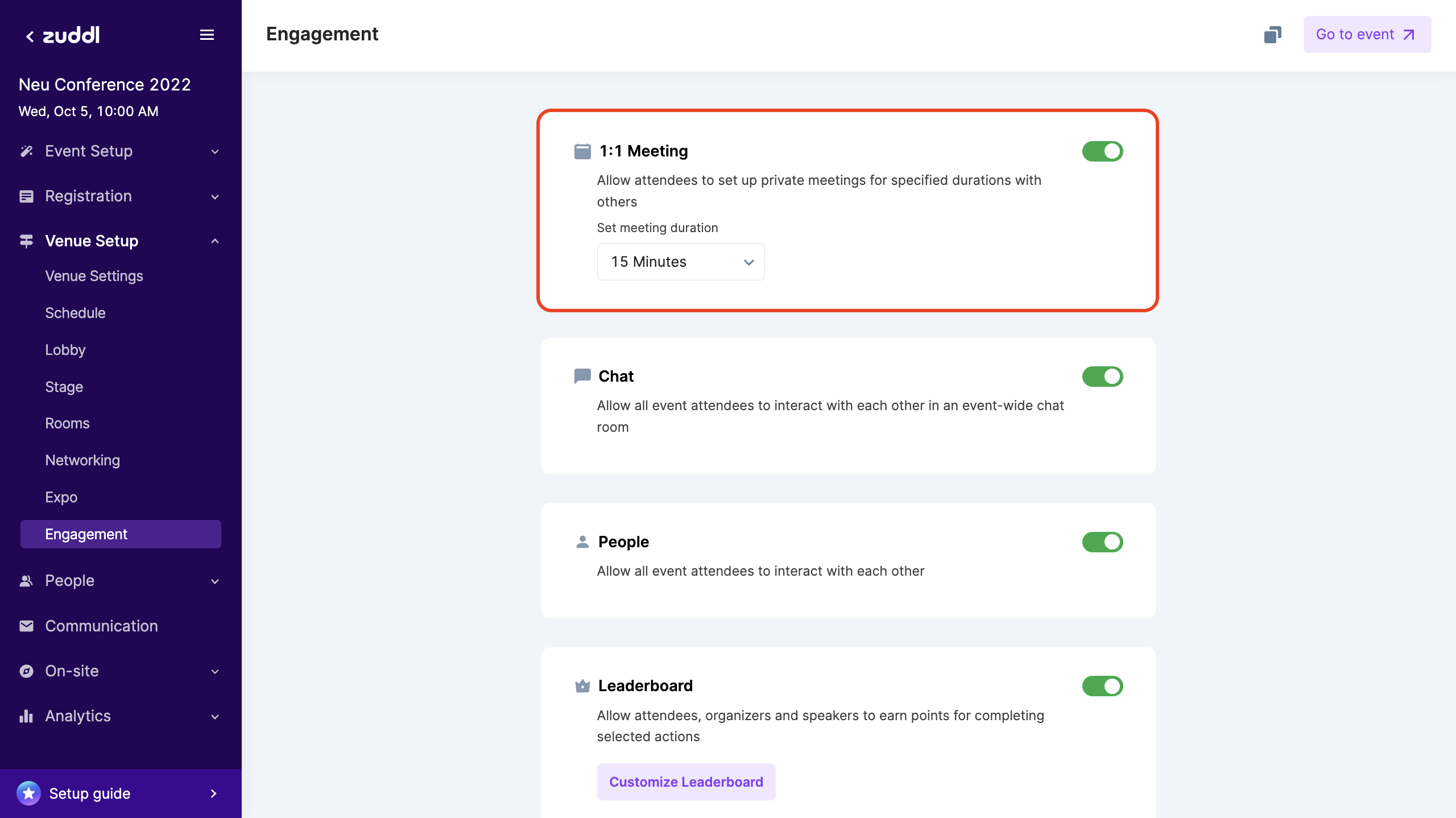Collapse sidebar with the hamburger menu icon
The width and height of the screenshot is (1456, 818).
point(207,35)
